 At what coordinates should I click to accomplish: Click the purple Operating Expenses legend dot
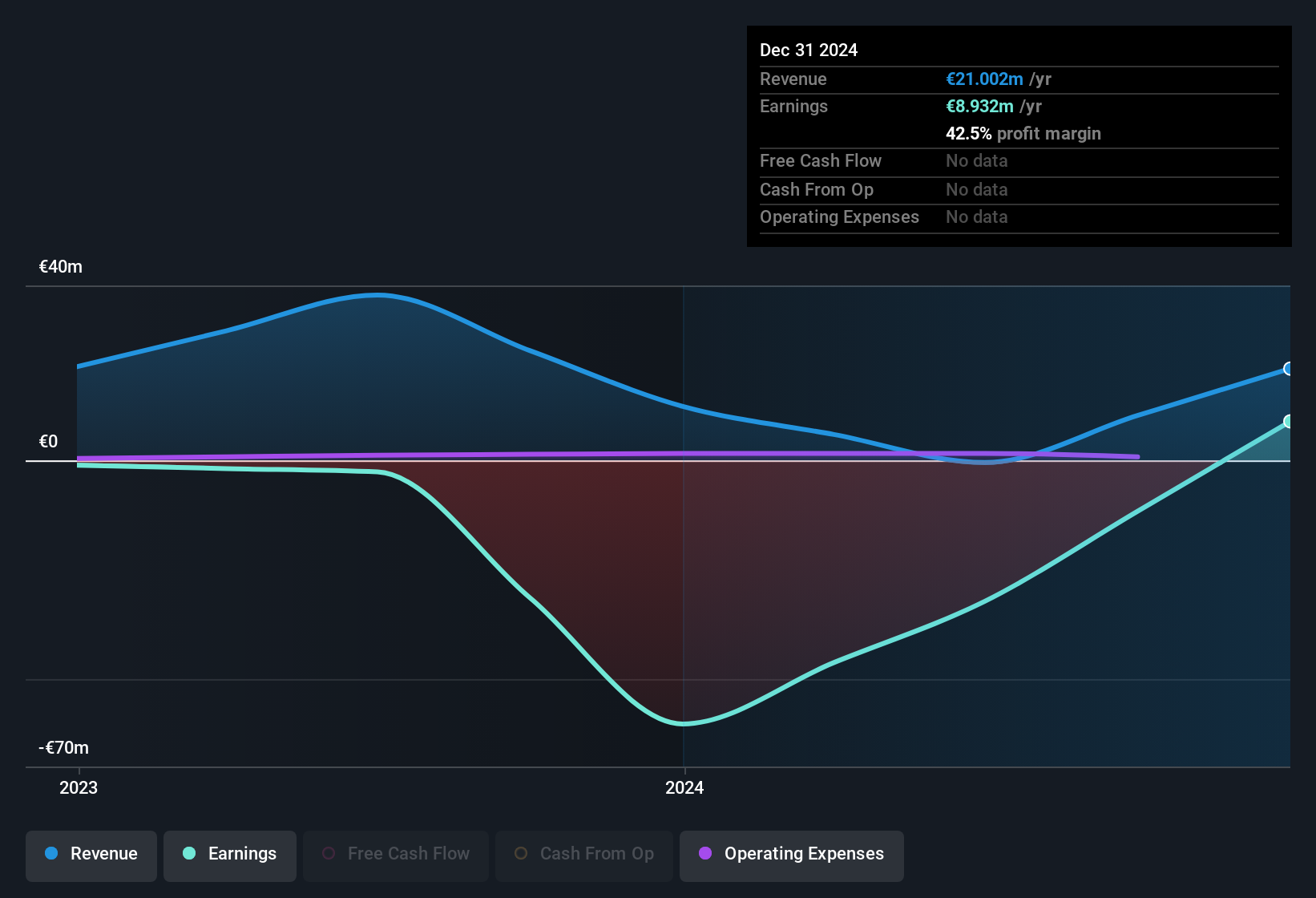pyautogui.click(x=705, y=853)
